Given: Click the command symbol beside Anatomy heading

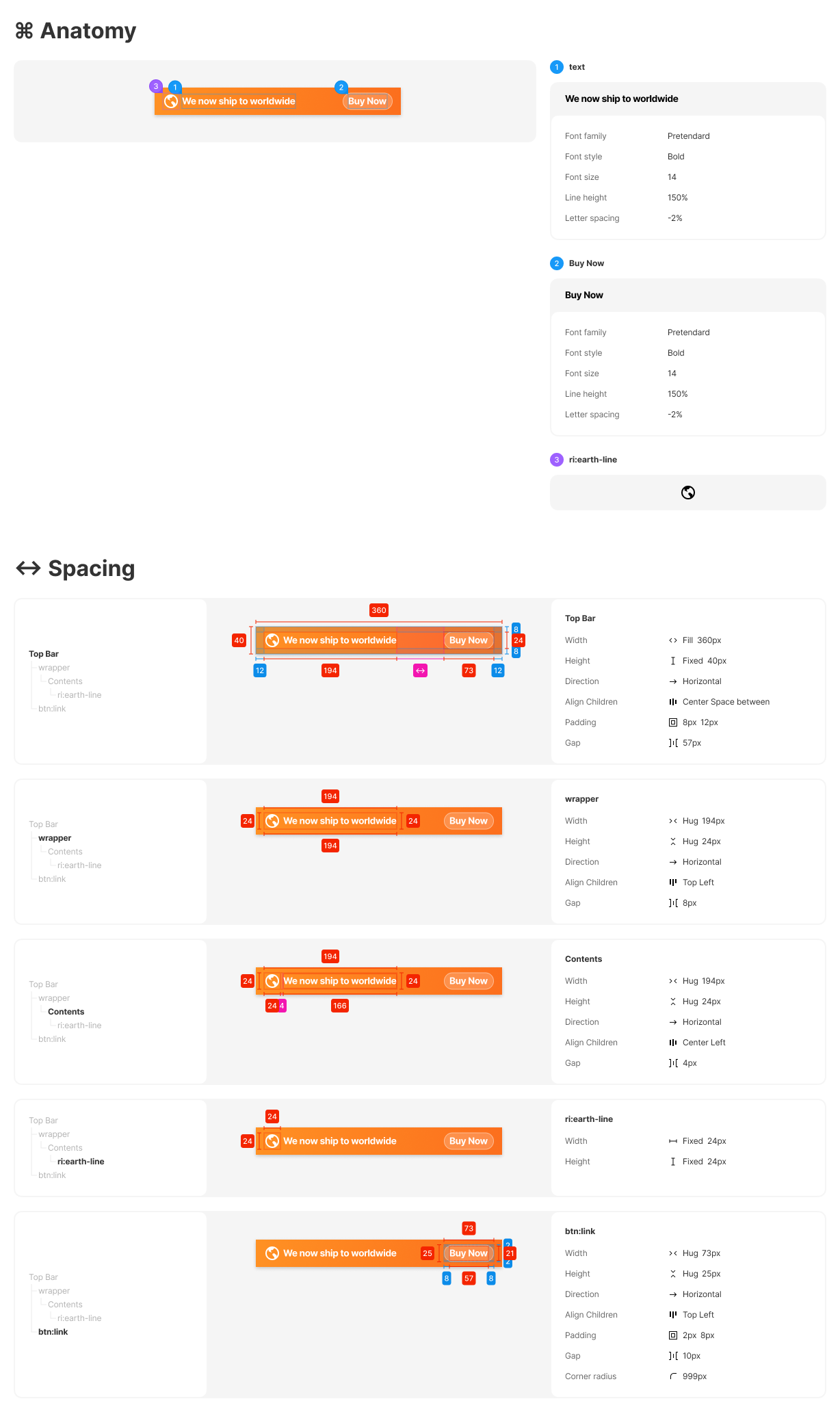Looking at the screenshot, I should coord(24,31).
